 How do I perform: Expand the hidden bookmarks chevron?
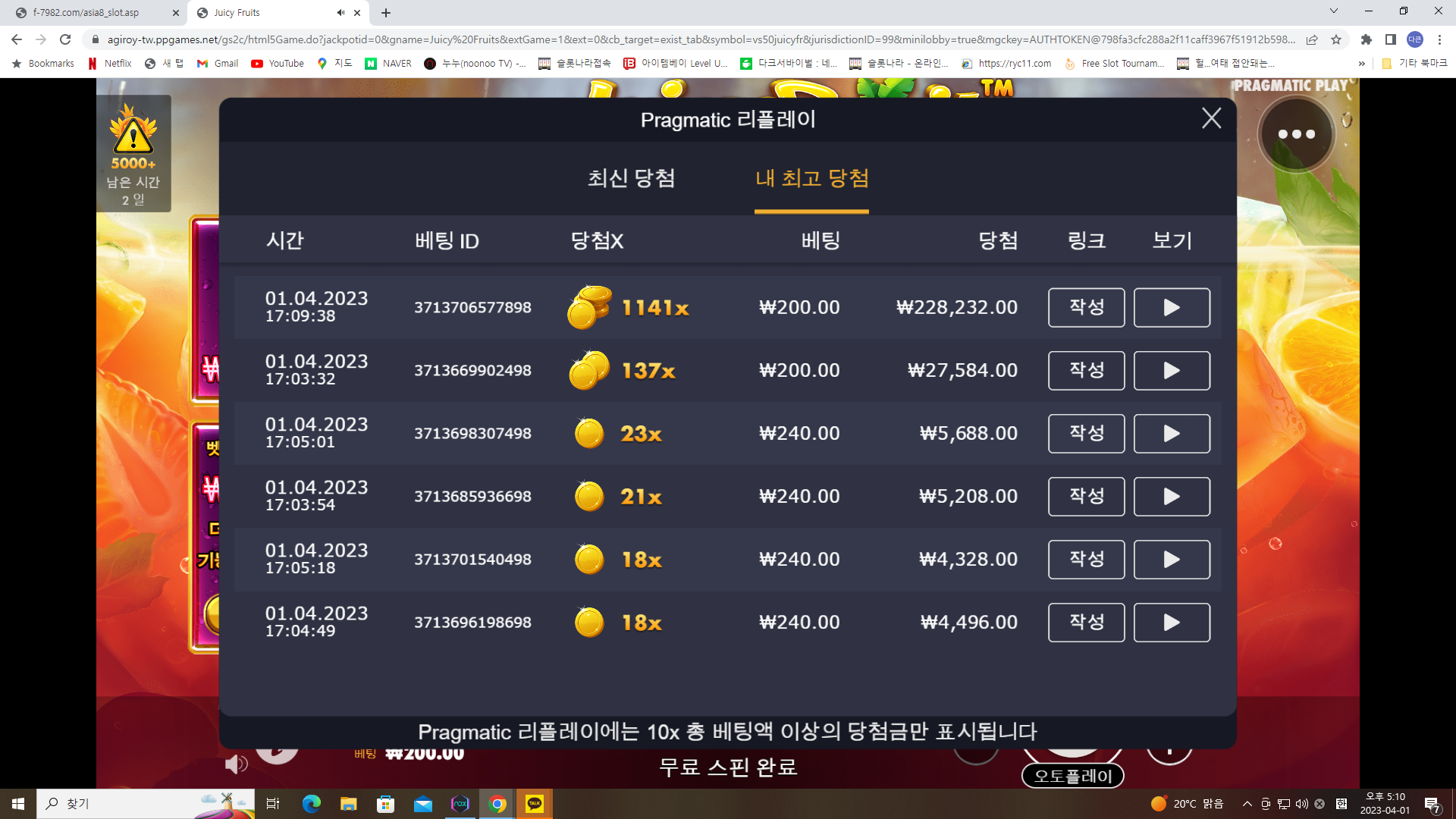pos(1362,64)
